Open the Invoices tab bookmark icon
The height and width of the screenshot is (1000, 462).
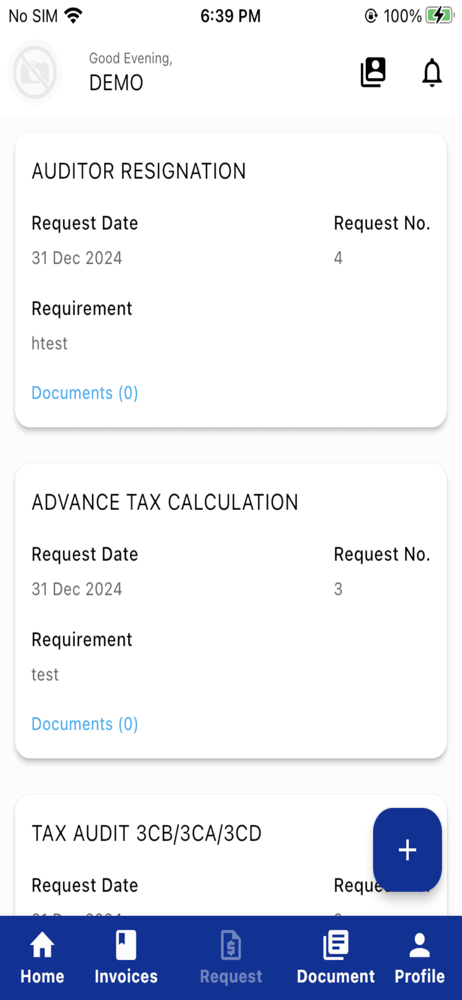click(x=126, y=945)
